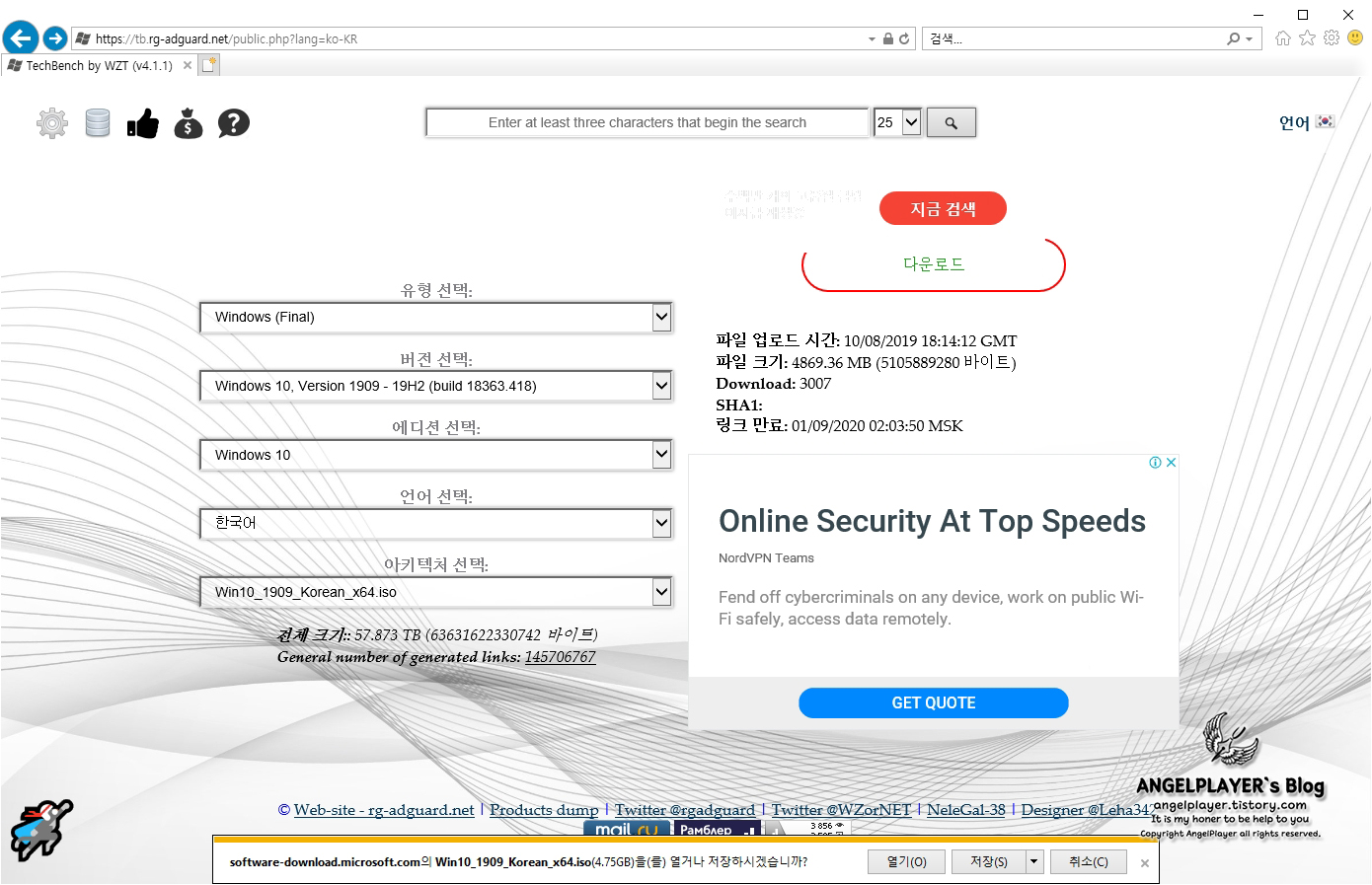Expand the 저장(S) save options arrow

(x=1033, y=861)
